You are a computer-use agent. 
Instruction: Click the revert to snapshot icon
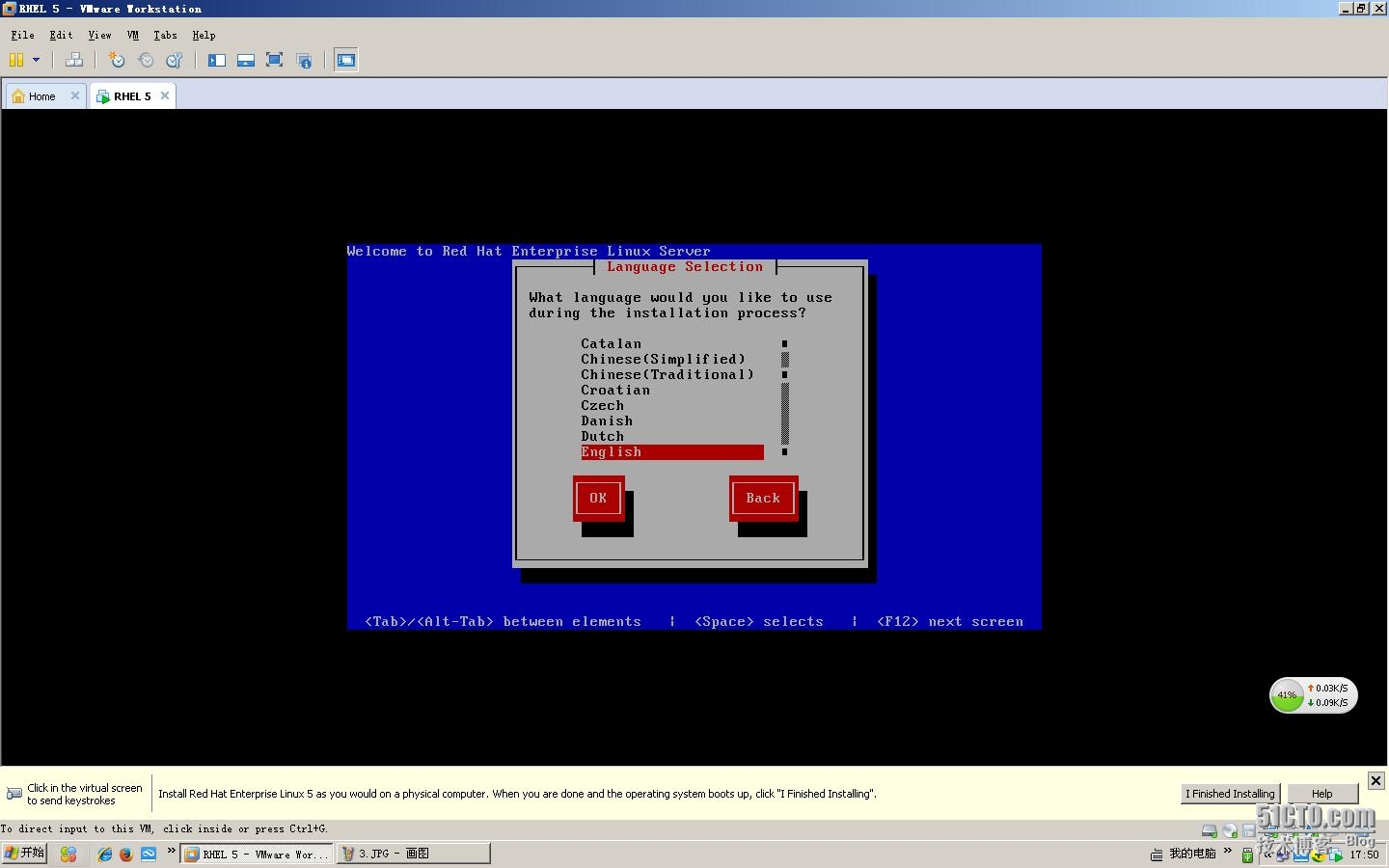tap(146, 60)
